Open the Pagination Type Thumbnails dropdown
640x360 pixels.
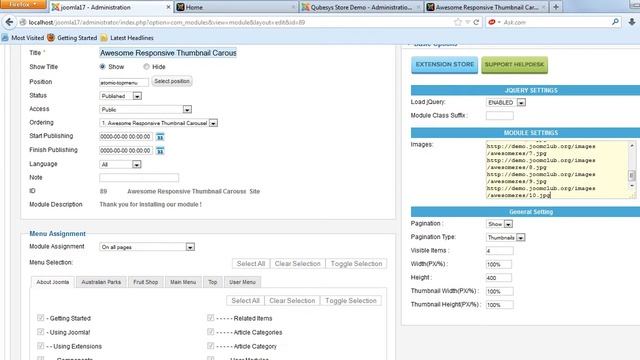506,238
